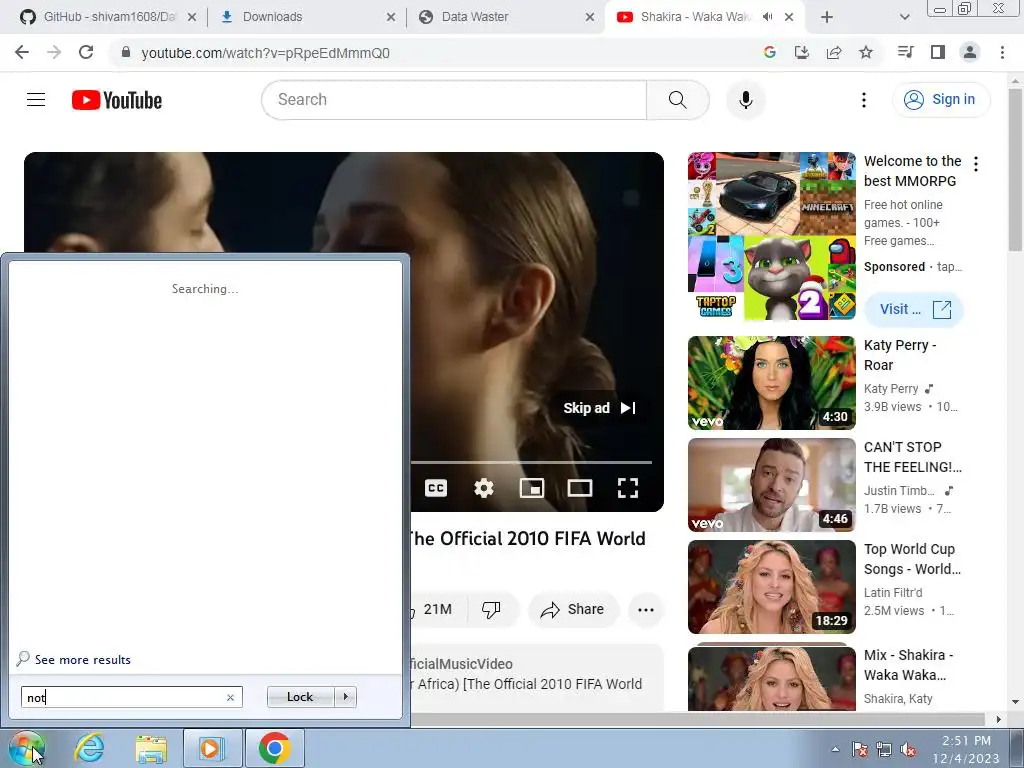Screen dimensions: 1024x768
Task: Open Action Center flag icon
Action: pos(859,749)
